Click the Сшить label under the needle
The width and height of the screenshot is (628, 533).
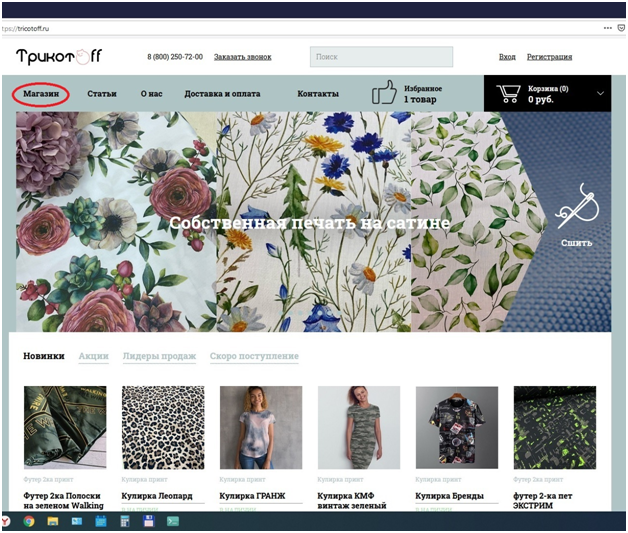pyautogui.click(x=576, y=243)
